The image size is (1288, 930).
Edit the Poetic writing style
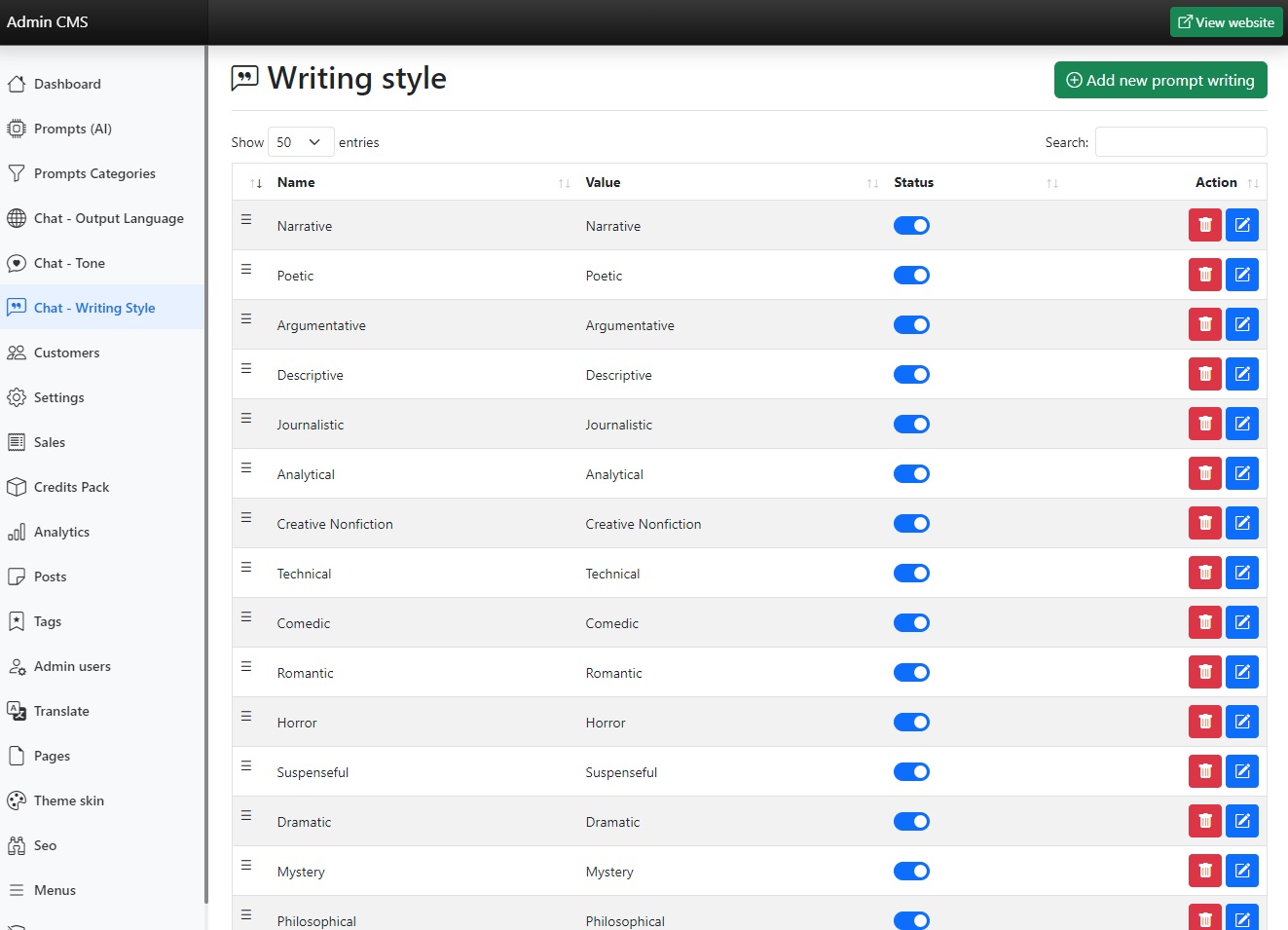(x=1241, y=275)
